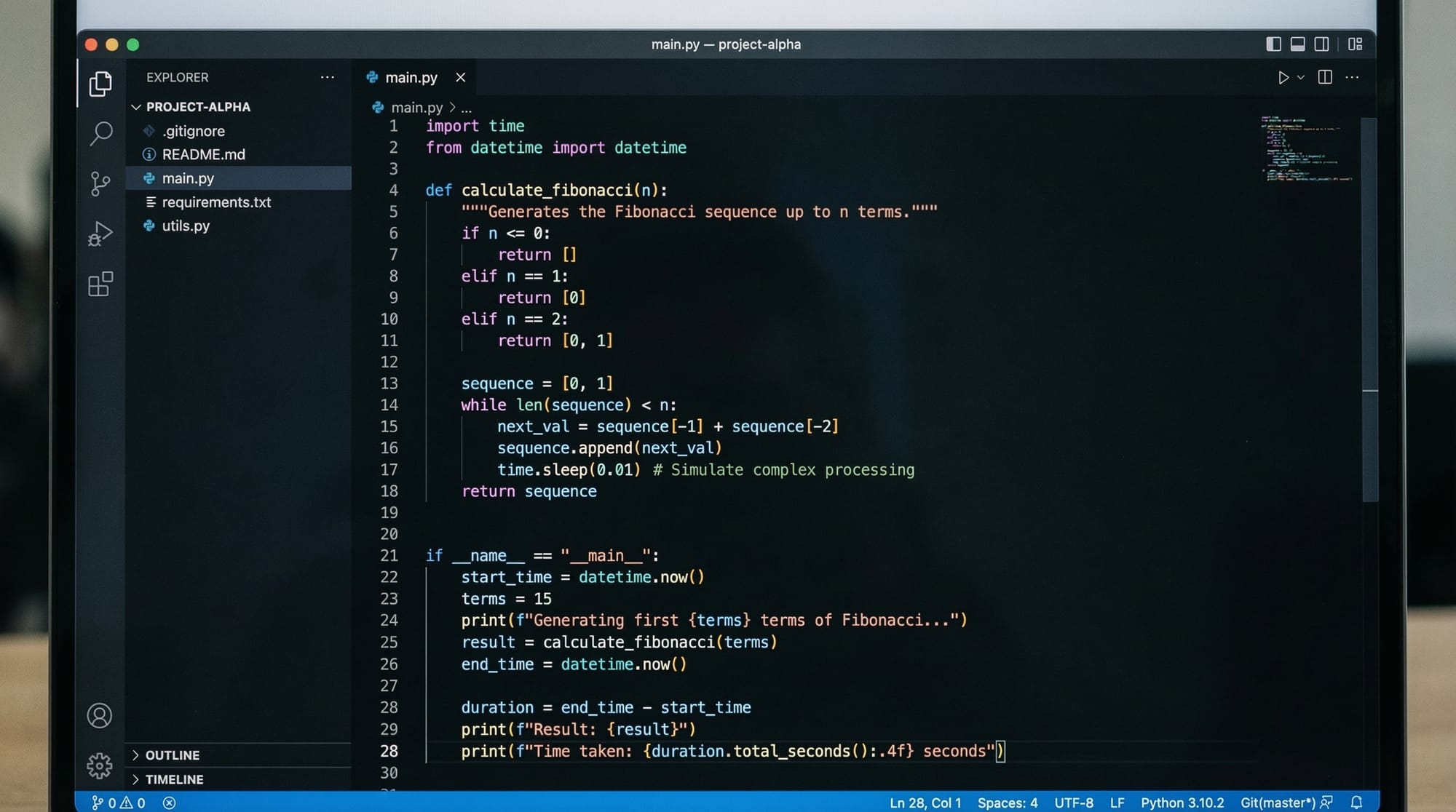The width and height of the screenshot is (1456, 812).
Task: Open utils.py from the explorer
Action: pos(186,226)
